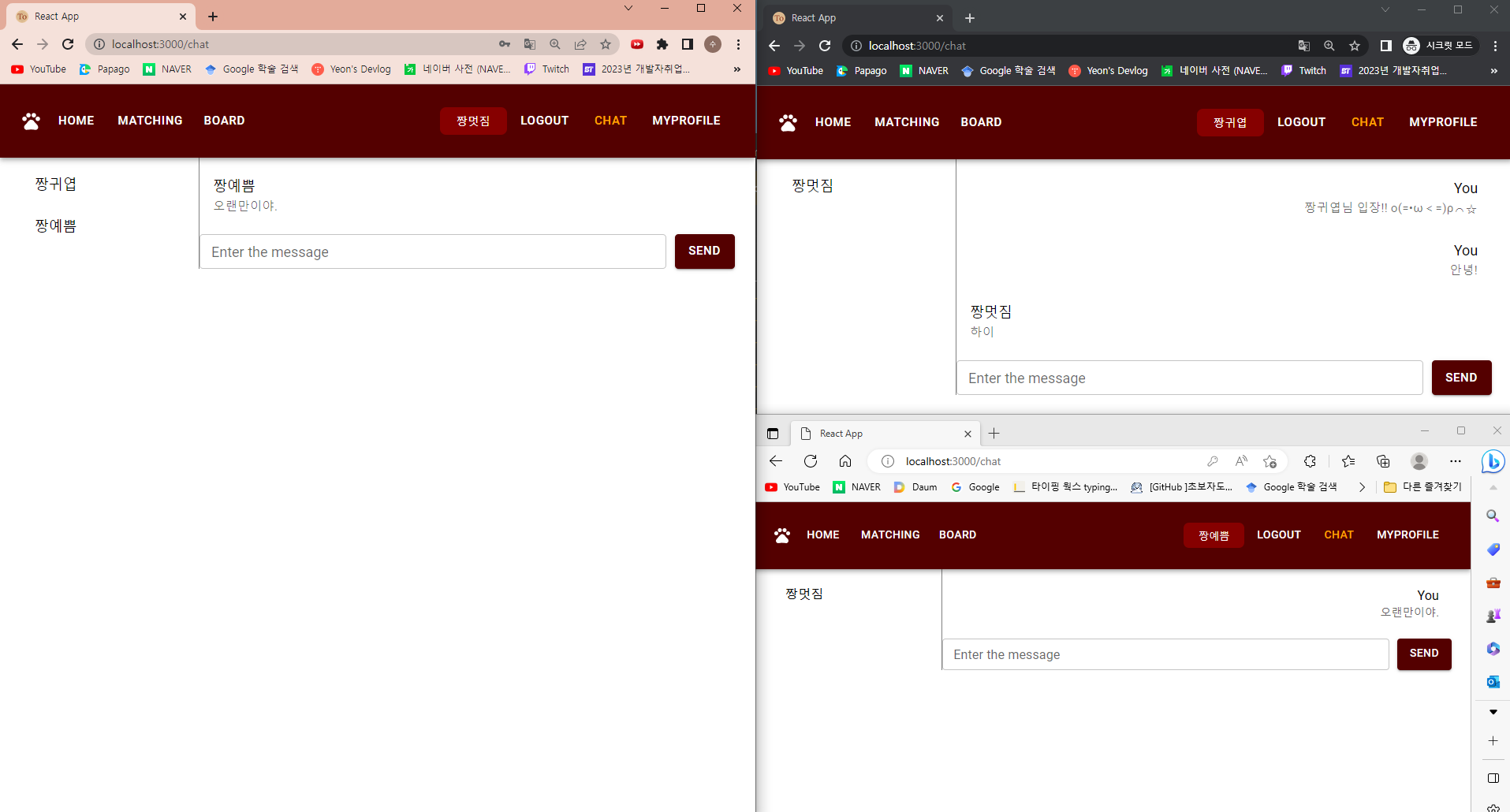Click Edge read aloud icon in address bar
Image resolution: width=1510 pixels, height=812 pixels.
pos(1241,461)
